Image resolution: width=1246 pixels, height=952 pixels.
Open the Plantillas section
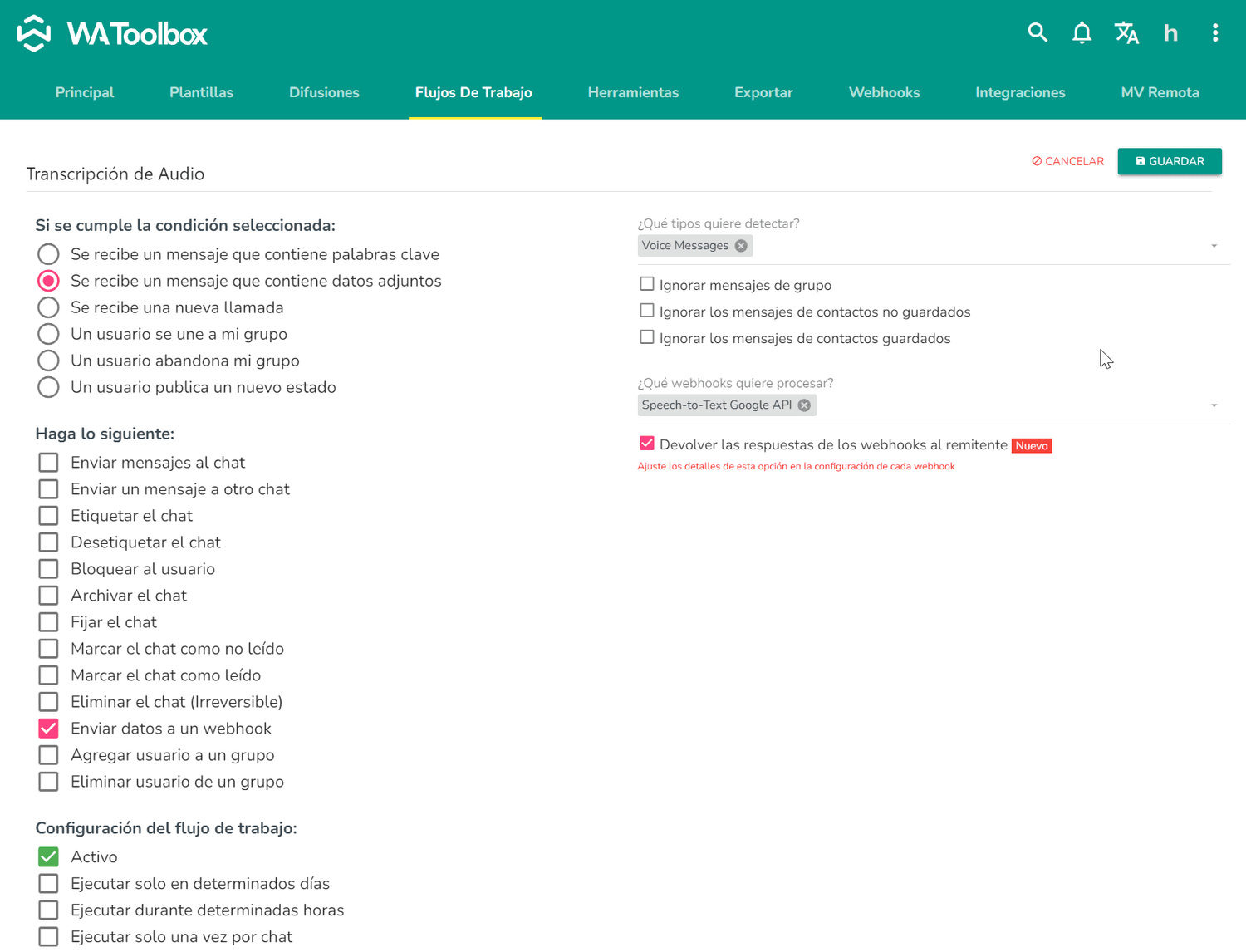click(x=201, y=92)
